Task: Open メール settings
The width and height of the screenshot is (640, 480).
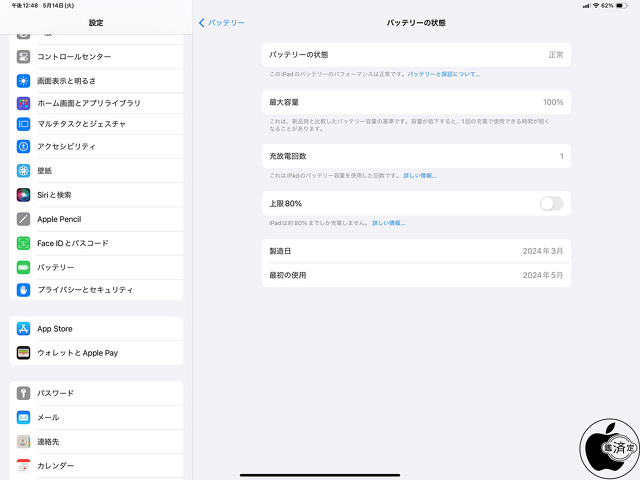Action: 96,417
